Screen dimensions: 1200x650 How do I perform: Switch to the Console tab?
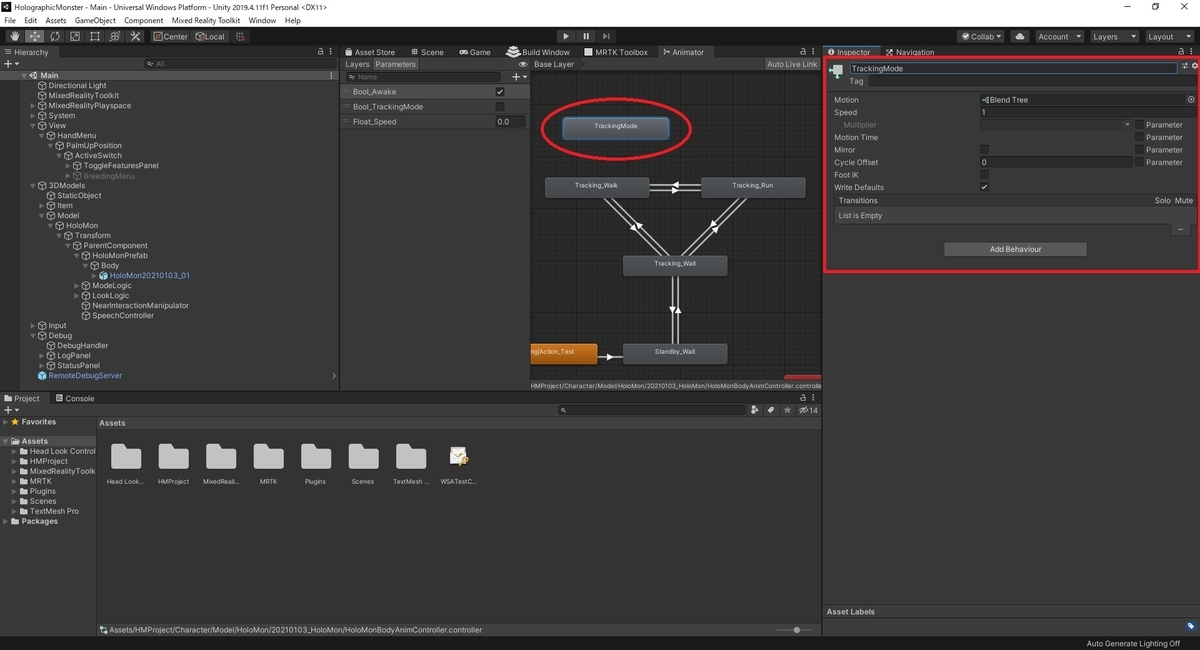point(74,398)
